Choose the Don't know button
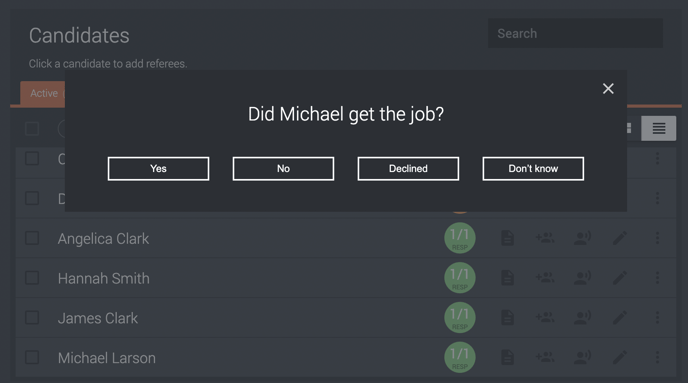The image size is (688, 383). point(533,168)
